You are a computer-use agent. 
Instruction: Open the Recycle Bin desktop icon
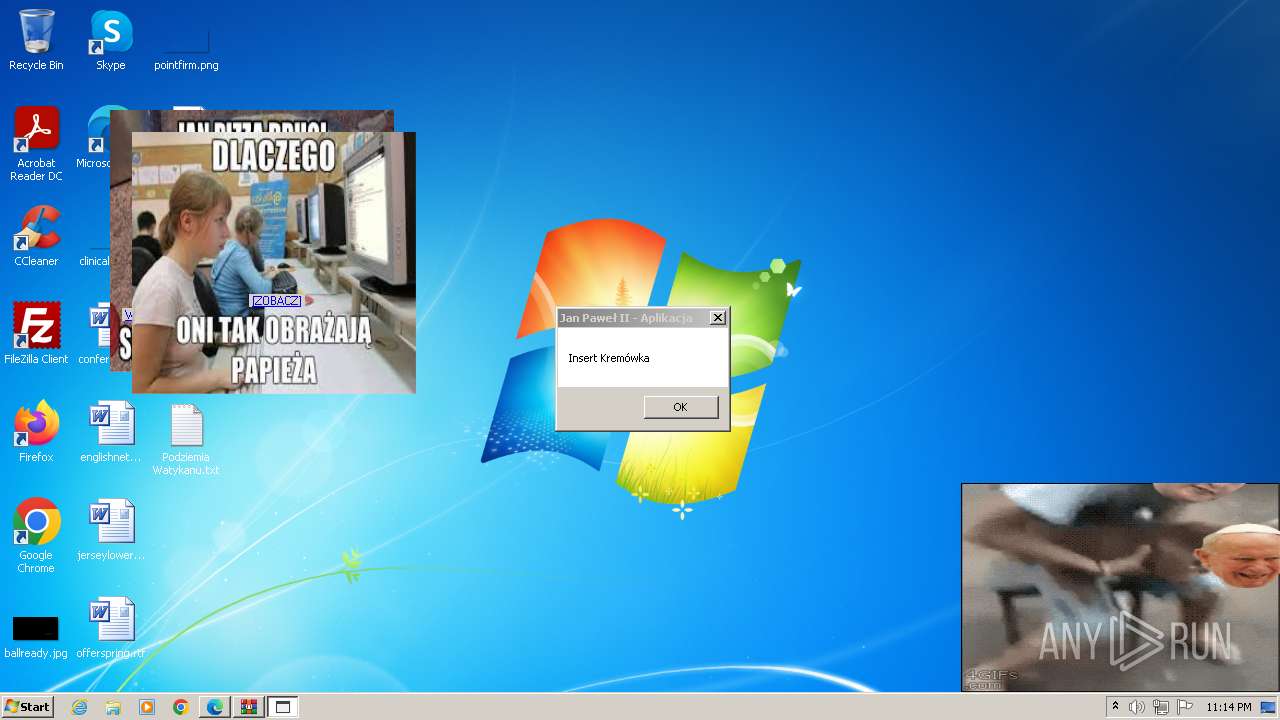tap(36, 40)
